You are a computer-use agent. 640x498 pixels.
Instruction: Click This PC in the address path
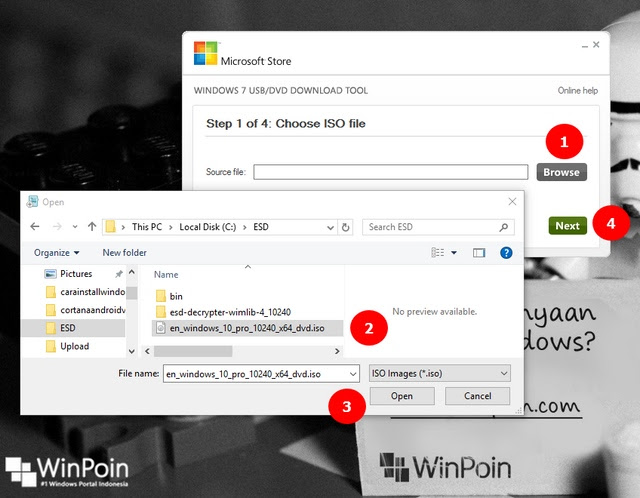click(x=147, y=227)
